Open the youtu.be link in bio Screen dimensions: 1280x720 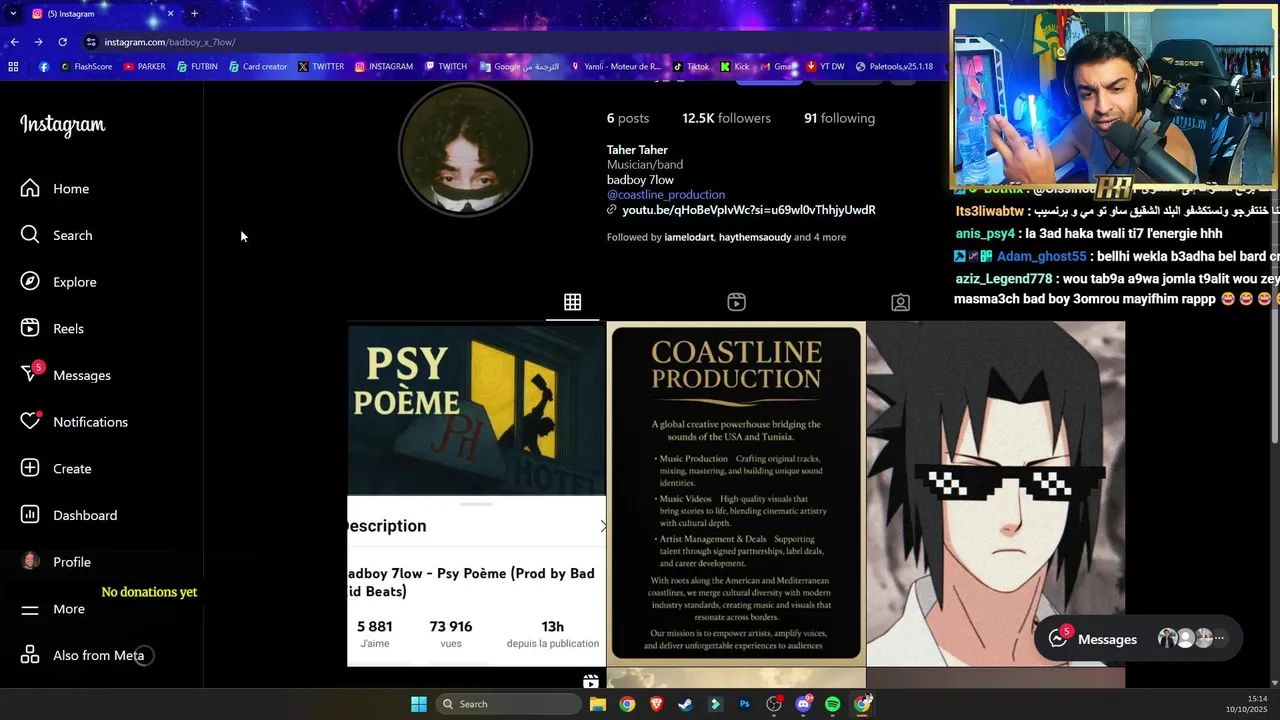point(748,210)
